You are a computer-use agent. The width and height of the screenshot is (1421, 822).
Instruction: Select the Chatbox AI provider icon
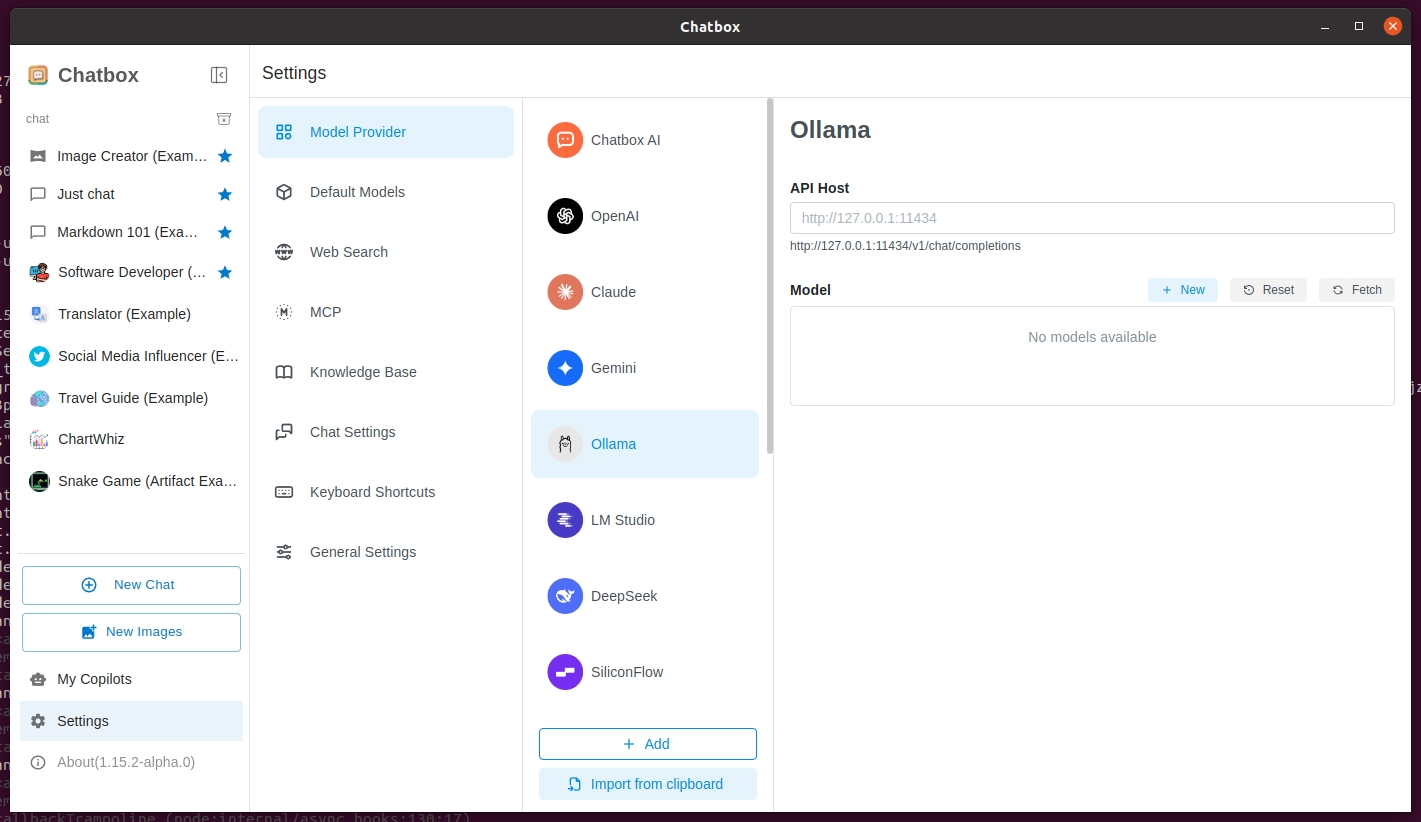click(x=565, y=140)
